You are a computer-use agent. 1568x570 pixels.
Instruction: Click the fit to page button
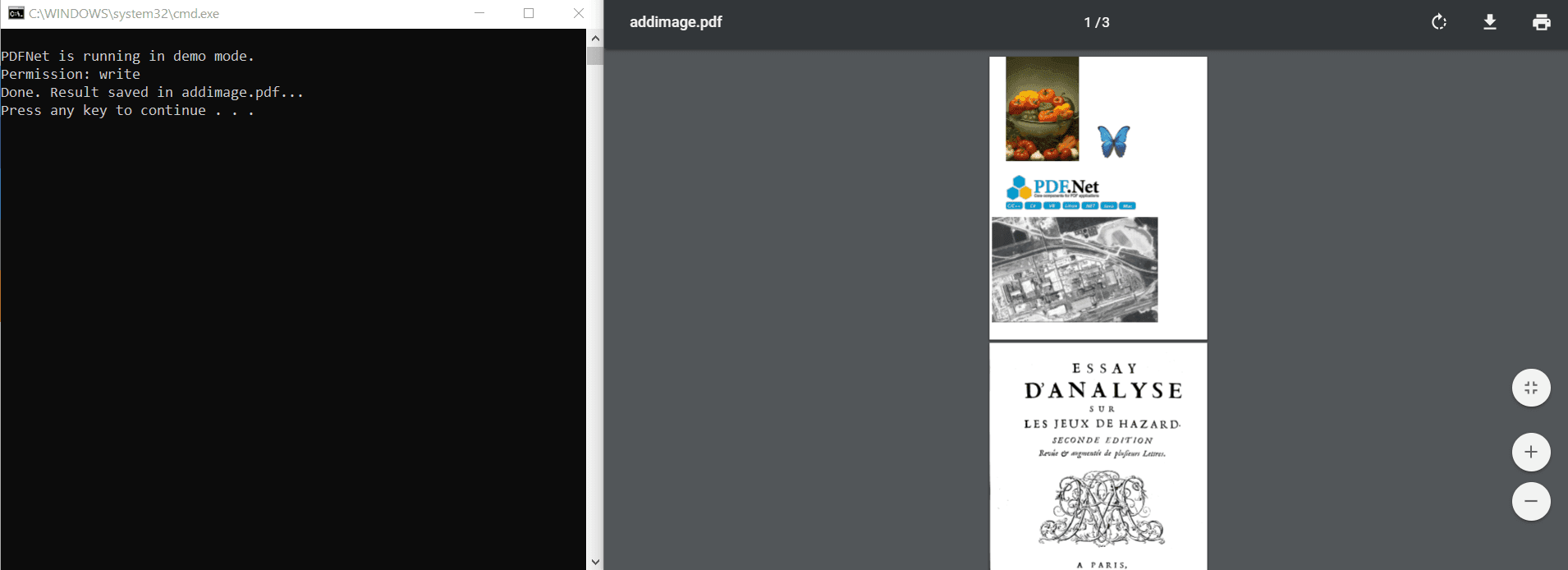click(1531, 388)
